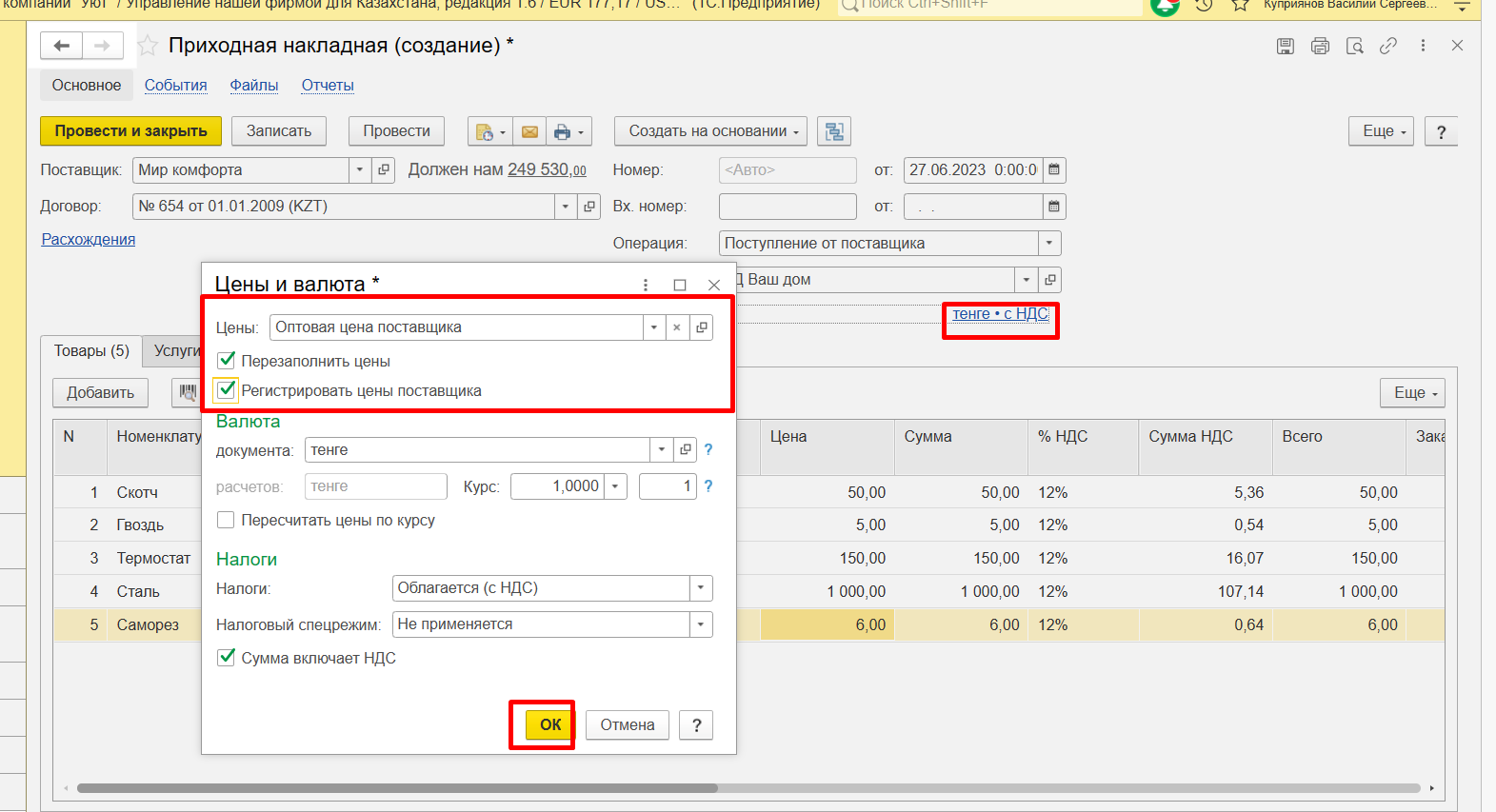Click the back navigation arrow
This screenshot has width=1496, height=812.
click(x=62, y=46)
